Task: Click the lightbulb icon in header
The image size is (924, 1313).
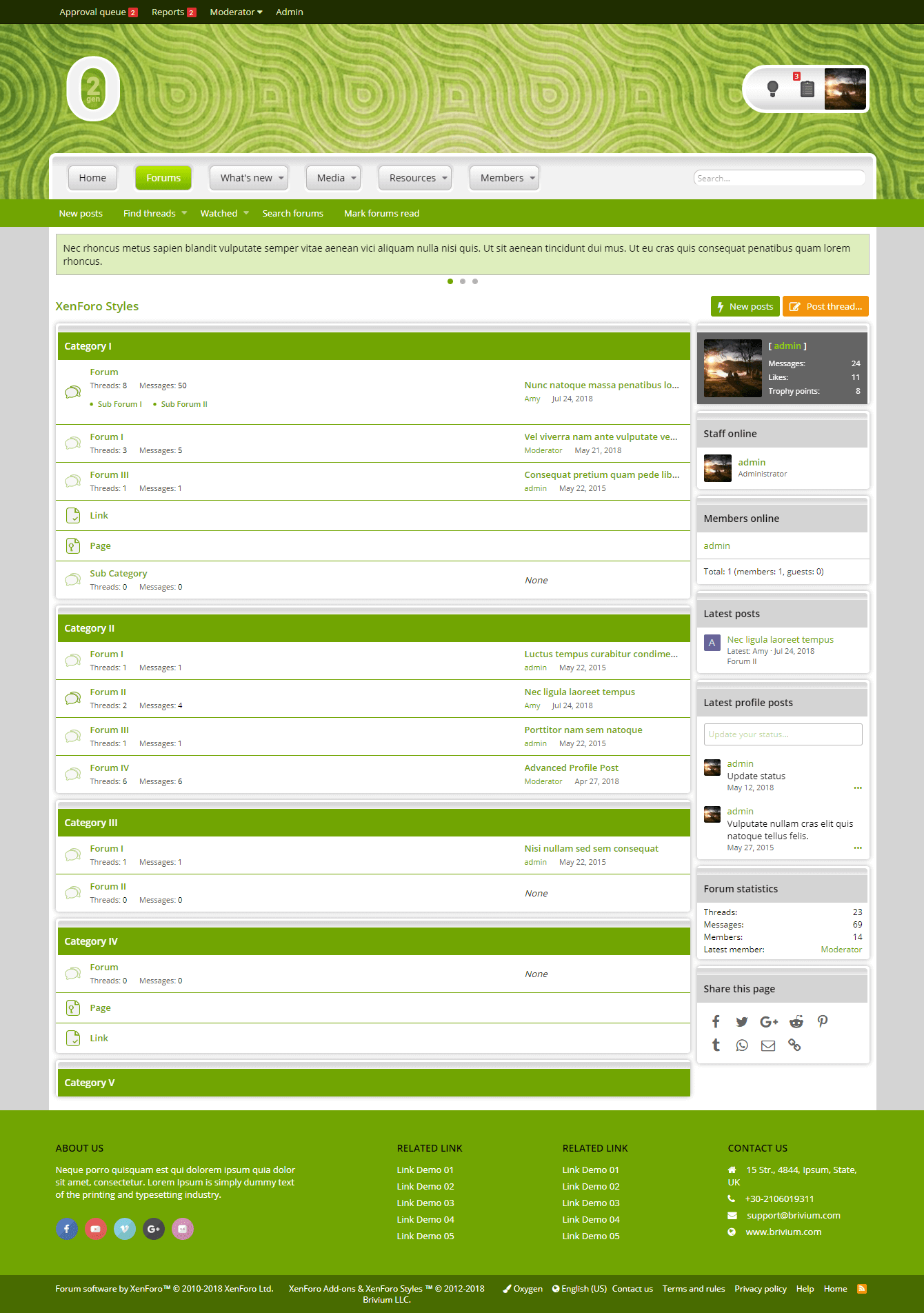Action: pos(772,88)
